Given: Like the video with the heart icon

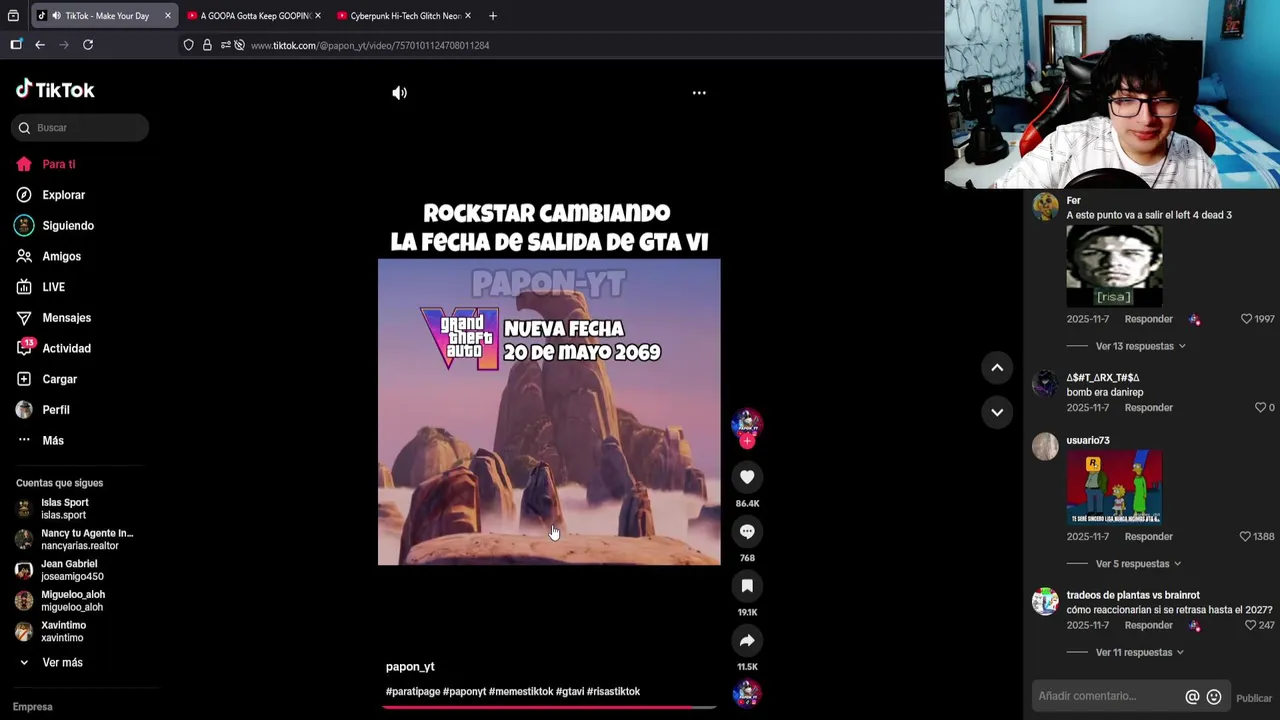Looking at the screenshot, I should (747, 477).
